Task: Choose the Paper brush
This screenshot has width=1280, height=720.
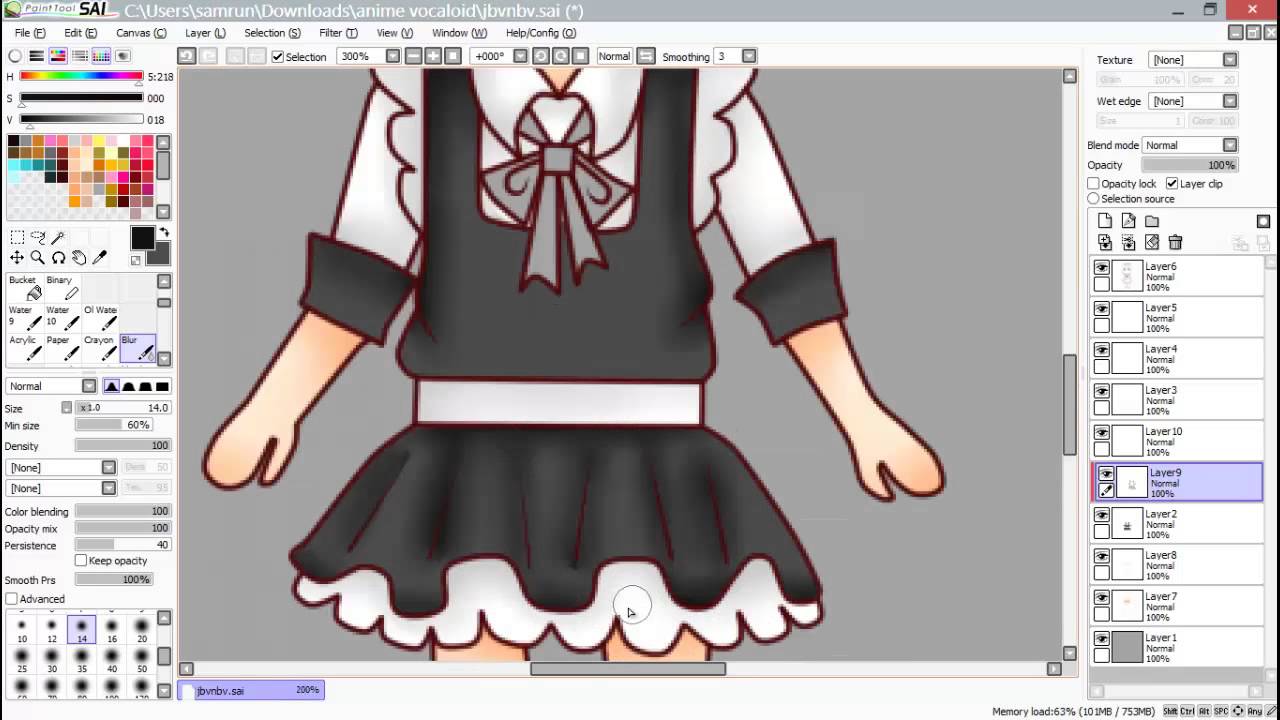Action: click(x=62, y=348)
